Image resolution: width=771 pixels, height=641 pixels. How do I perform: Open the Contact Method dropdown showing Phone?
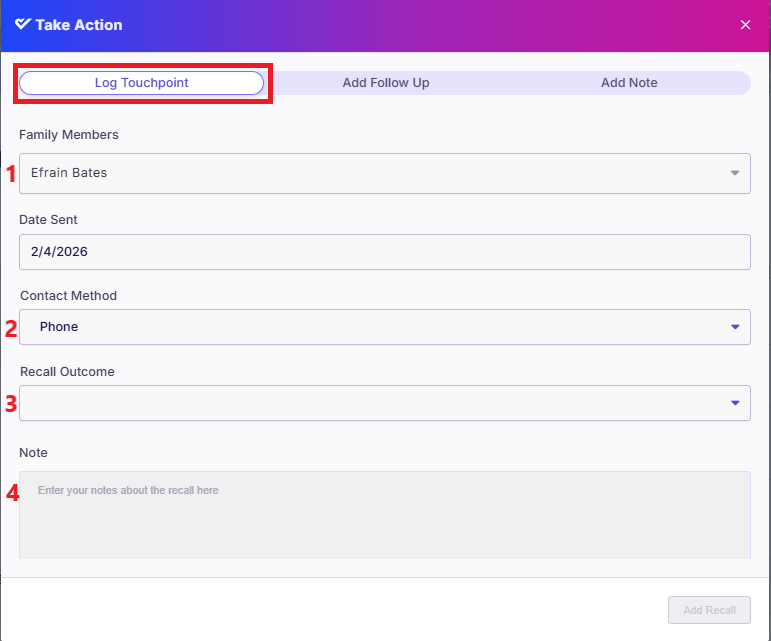click(x=385, y=327)
